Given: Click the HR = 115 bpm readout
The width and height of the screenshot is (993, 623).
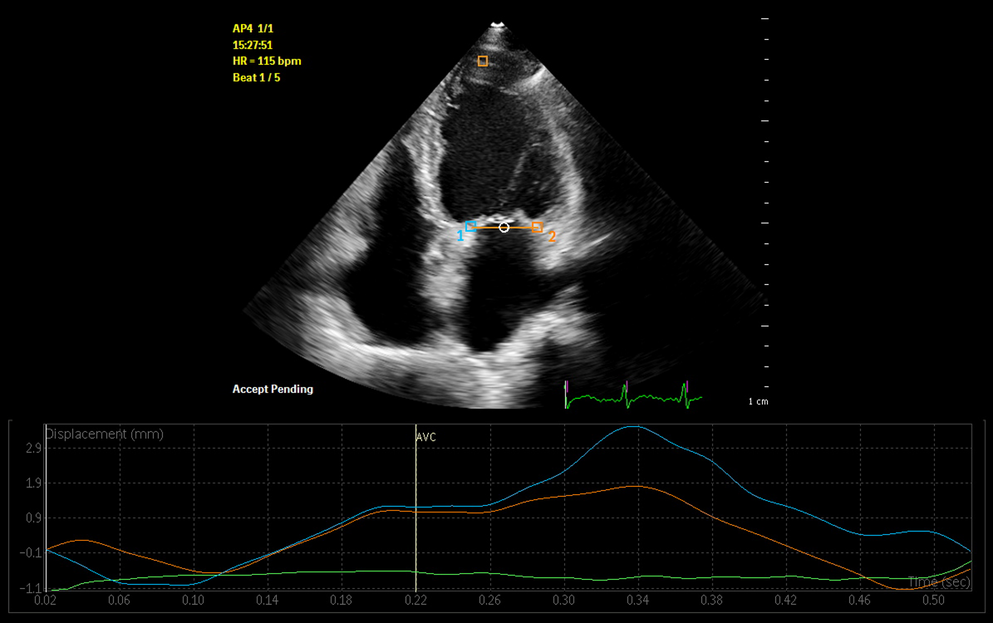Looking at the screenshot, I should (x=267, y=61).
